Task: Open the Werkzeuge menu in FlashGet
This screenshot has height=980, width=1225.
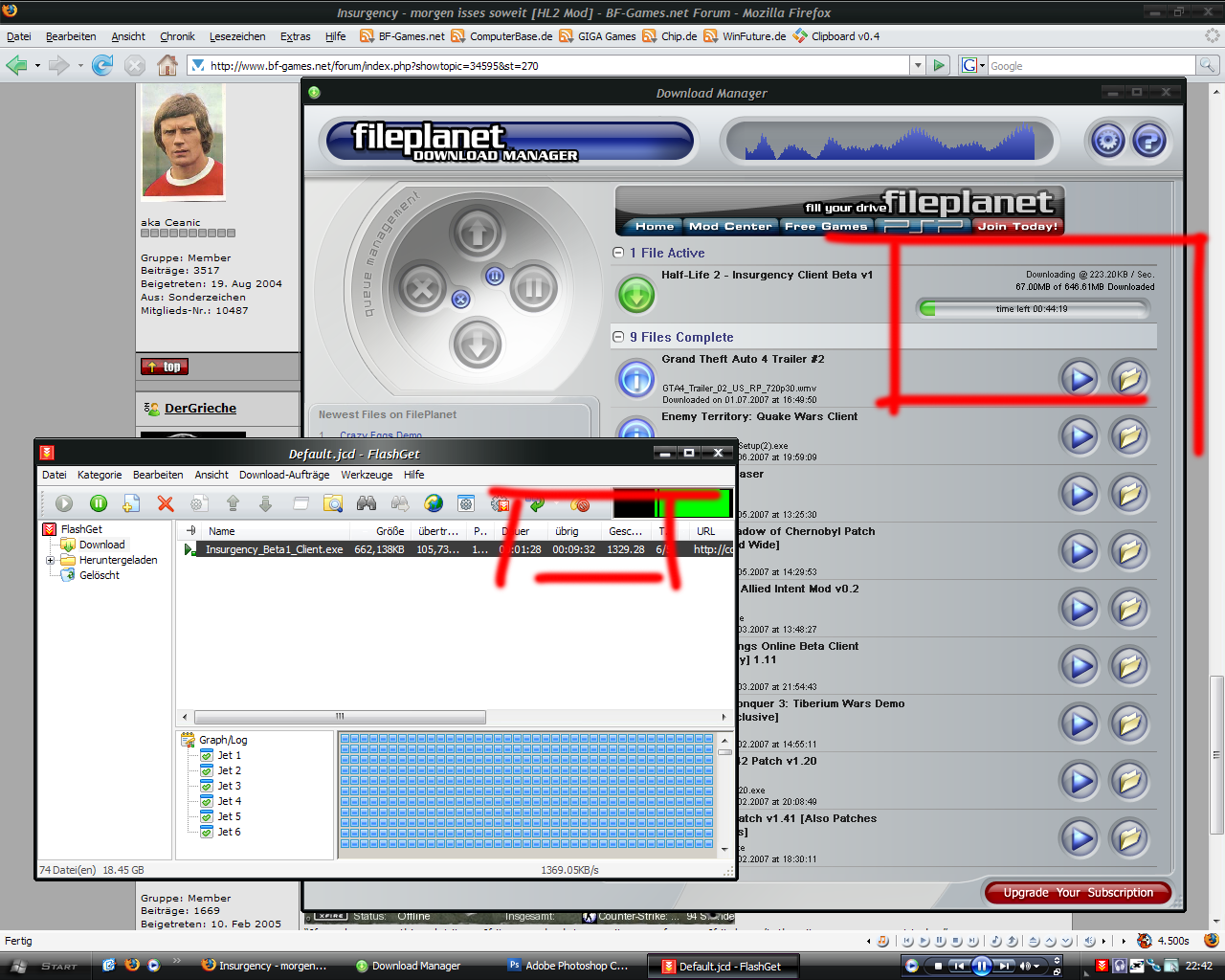Action: pos(367,475)
